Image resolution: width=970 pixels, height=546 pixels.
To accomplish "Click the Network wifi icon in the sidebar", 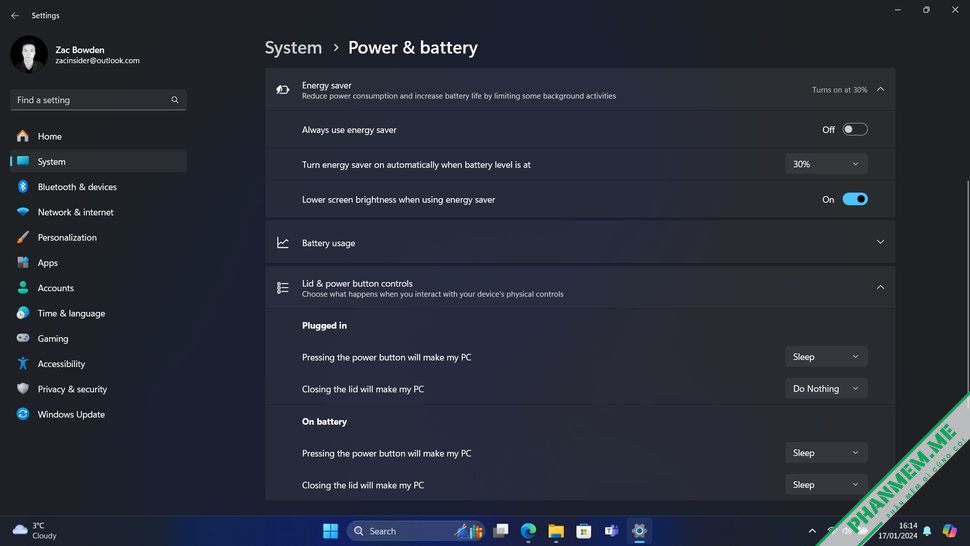I will pyautogui.click(x=23, y=211).
